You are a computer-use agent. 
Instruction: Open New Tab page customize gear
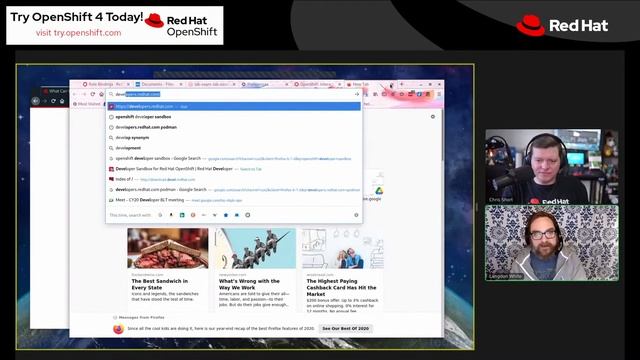433,117
